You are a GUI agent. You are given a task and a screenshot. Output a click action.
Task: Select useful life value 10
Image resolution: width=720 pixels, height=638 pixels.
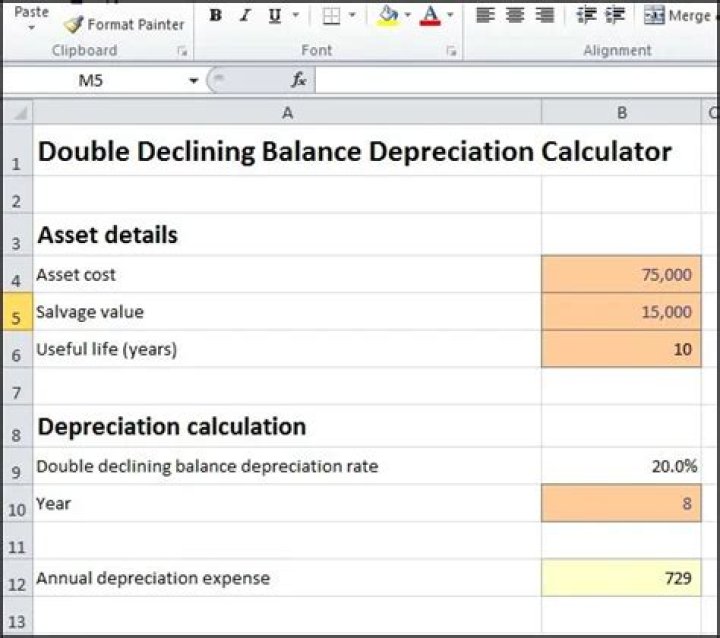pyautogui.click(x=622, y=349)
